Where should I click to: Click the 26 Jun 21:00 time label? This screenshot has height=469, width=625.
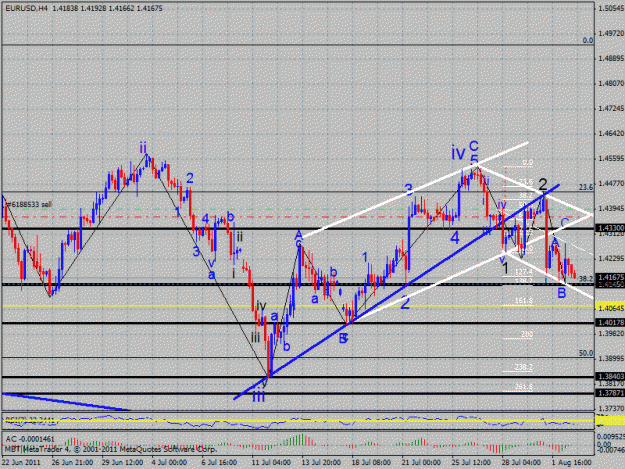(x=72, y=462)
